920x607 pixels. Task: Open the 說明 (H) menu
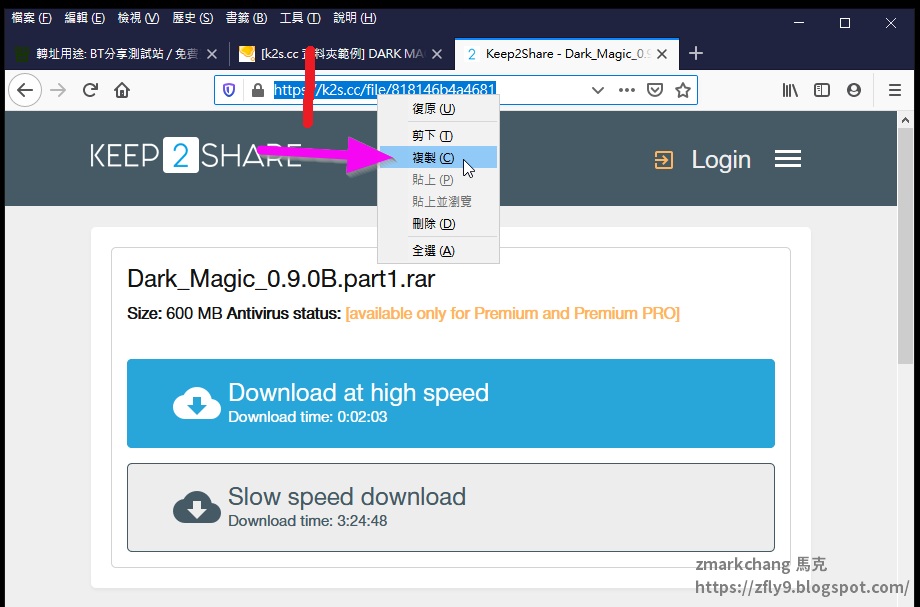pyautogui.click(x=354, y=18)
